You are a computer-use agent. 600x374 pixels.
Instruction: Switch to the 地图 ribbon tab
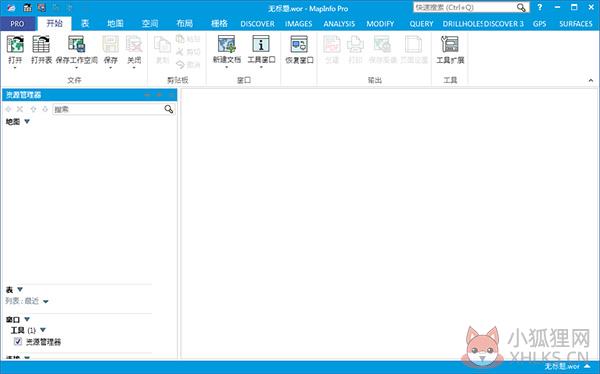point(115,24)
